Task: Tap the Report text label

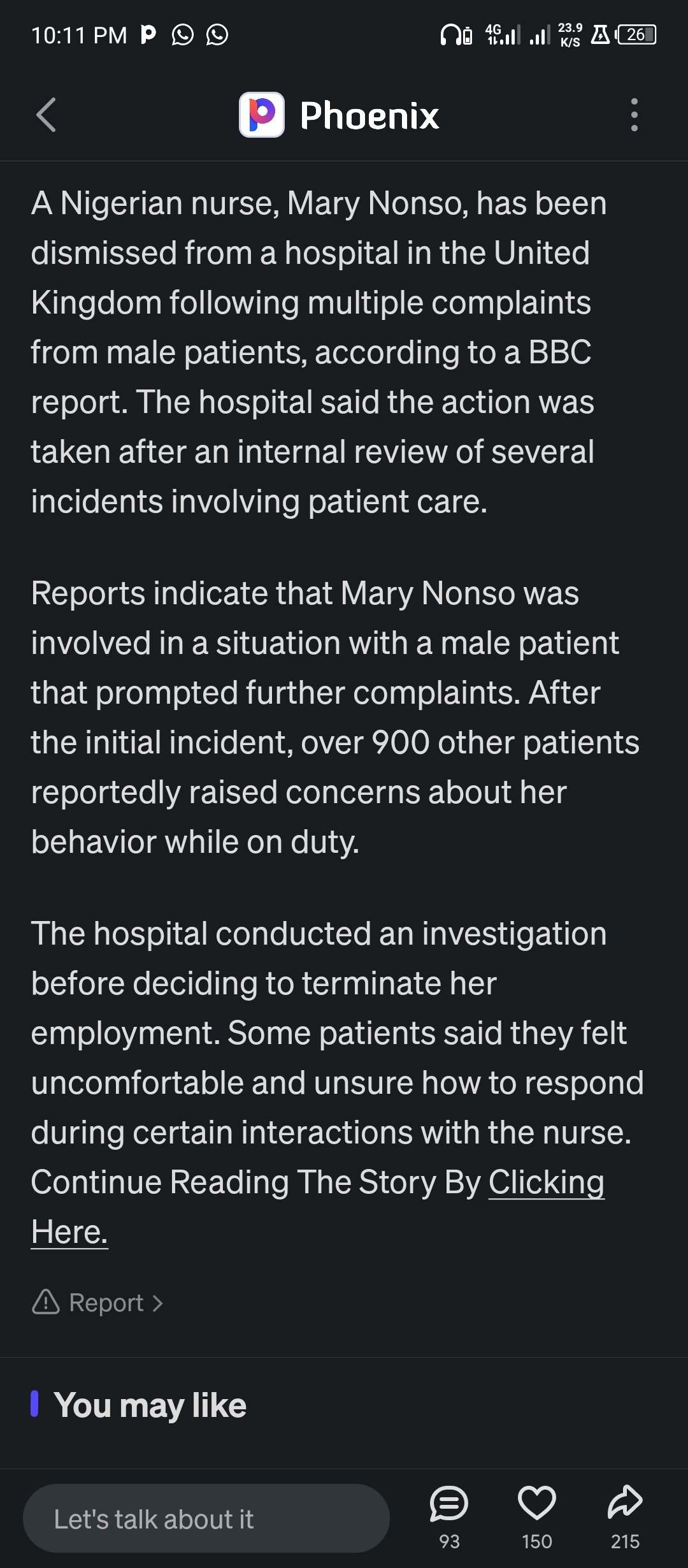Action: (x=106, y=1303)
